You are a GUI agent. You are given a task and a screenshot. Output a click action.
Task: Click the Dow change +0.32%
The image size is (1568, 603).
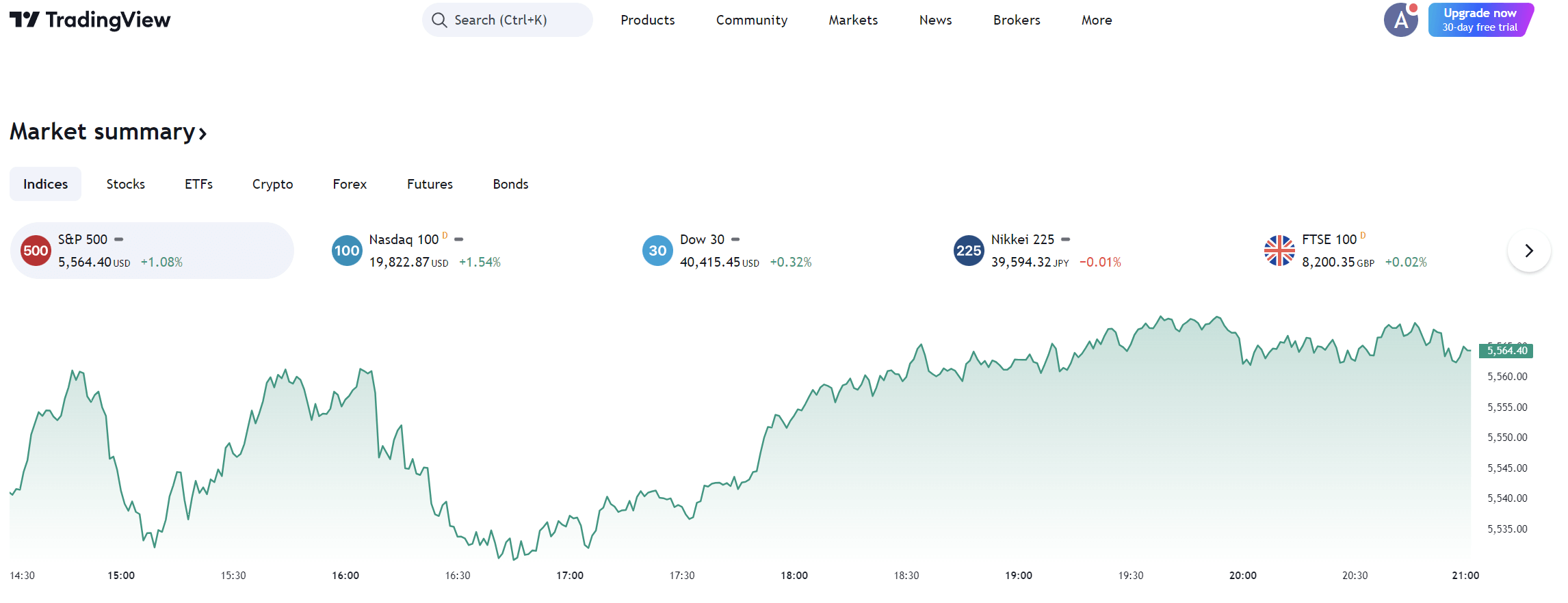[x=791, y=262]
